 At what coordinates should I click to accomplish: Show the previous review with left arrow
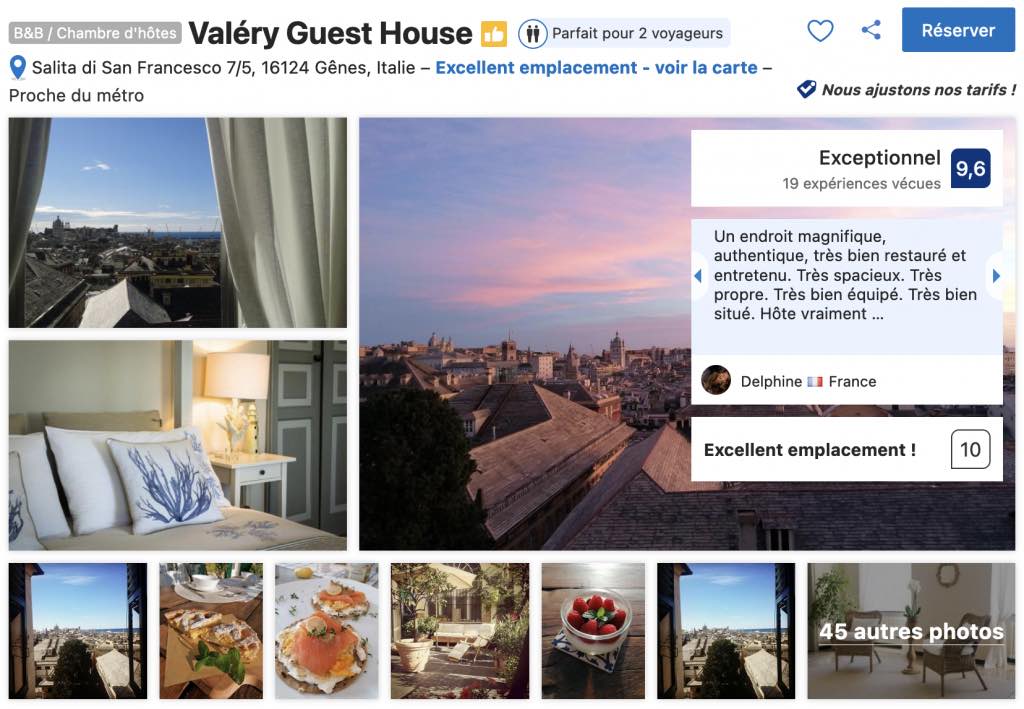pos(698,276)
